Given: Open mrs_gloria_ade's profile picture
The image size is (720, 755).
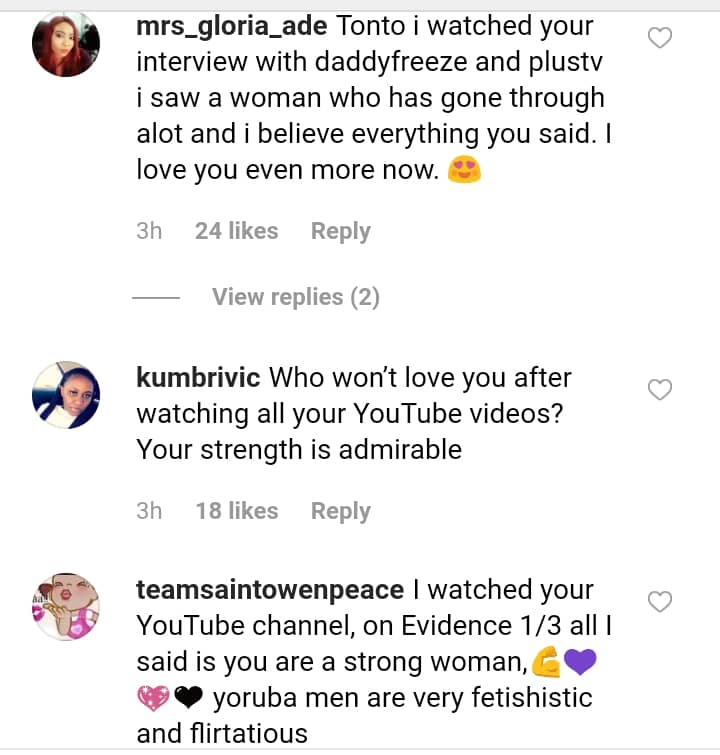Looking at the screenshot, I should click(x=66, y=44).
